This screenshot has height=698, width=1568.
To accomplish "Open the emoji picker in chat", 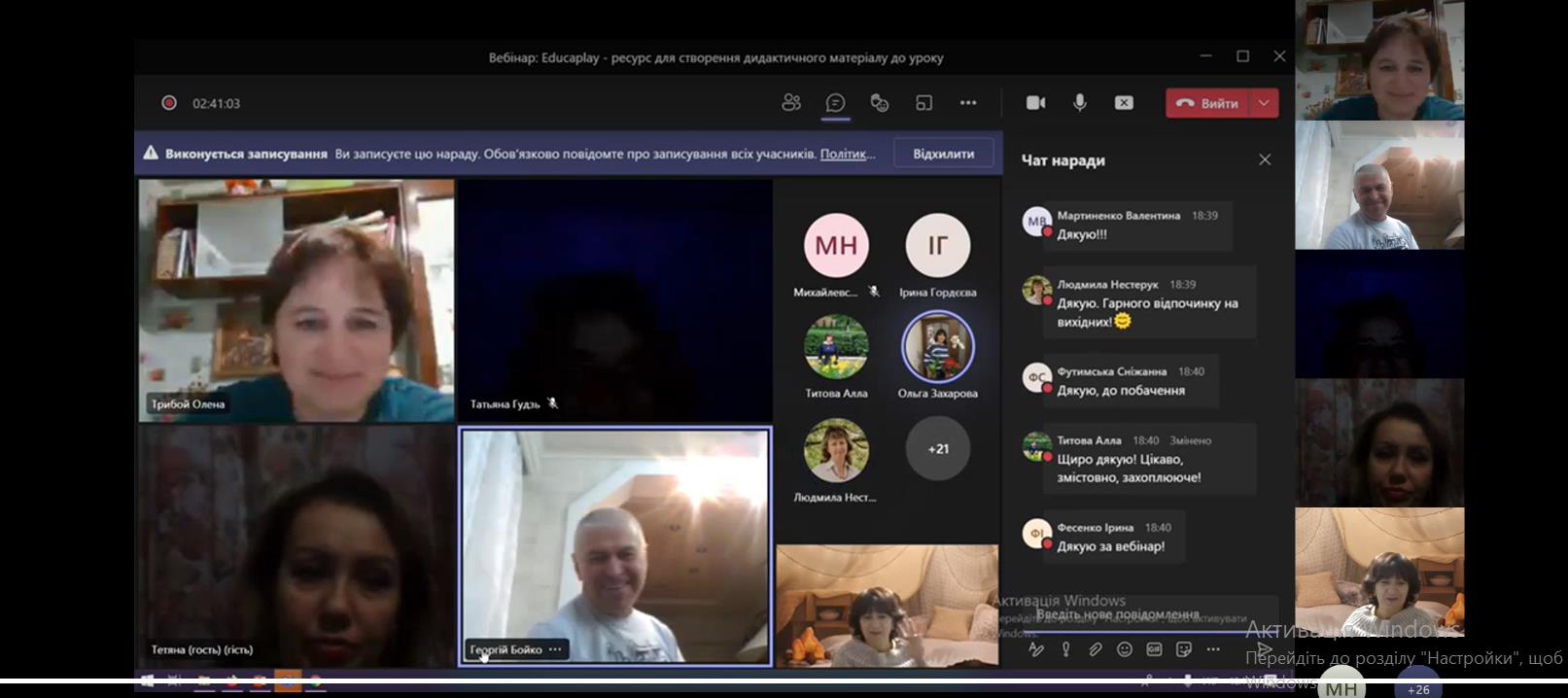I will (x=1125, y=649).
